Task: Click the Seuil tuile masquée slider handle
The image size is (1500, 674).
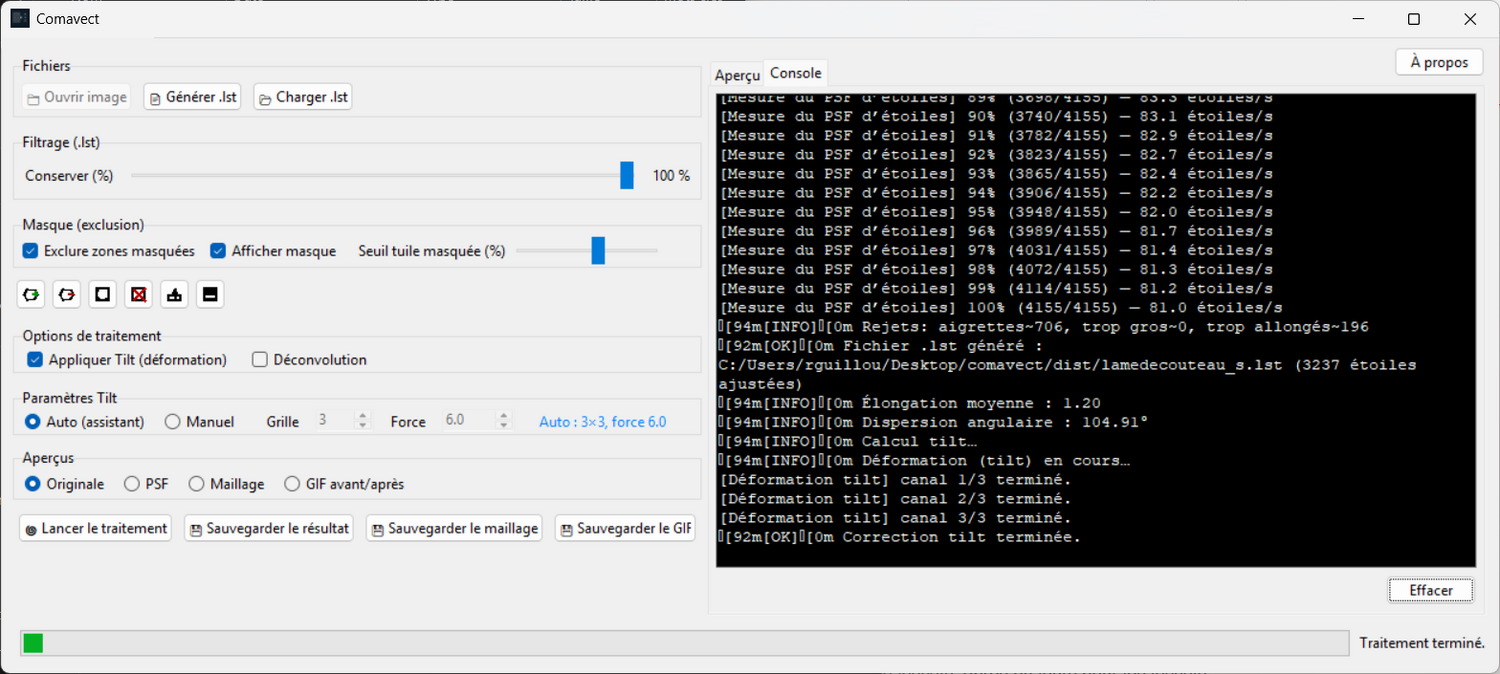Action: (x=598, y=251)
